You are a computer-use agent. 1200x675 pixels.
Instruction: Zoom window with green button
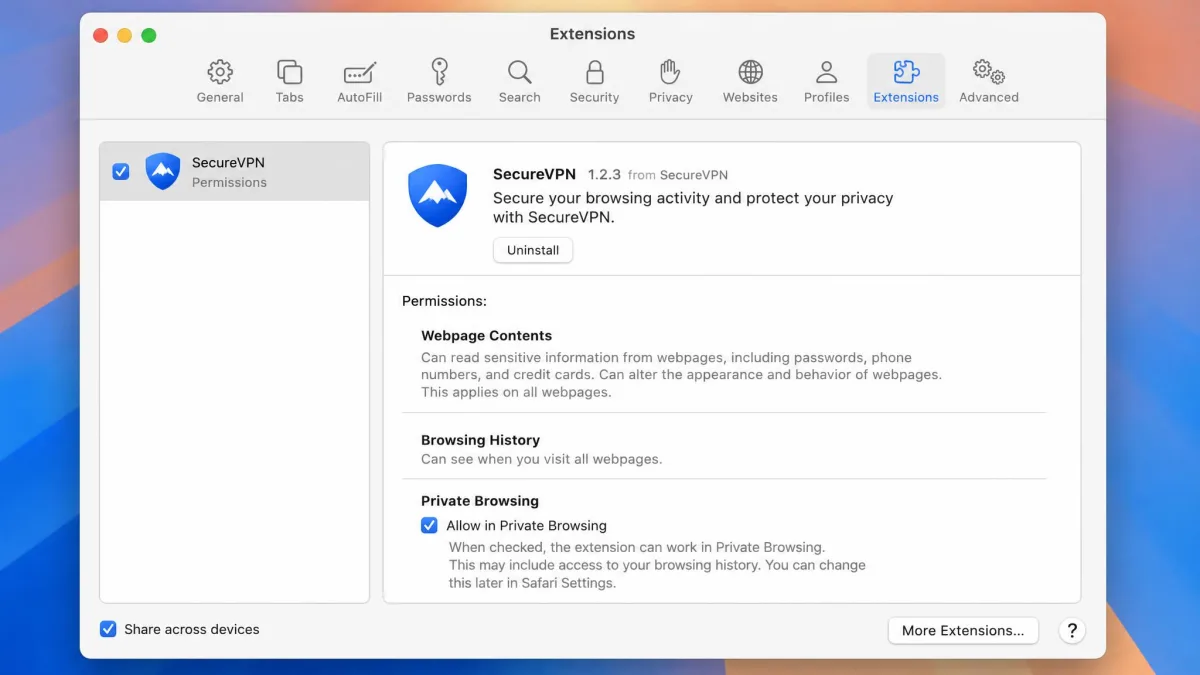(149, 35)
